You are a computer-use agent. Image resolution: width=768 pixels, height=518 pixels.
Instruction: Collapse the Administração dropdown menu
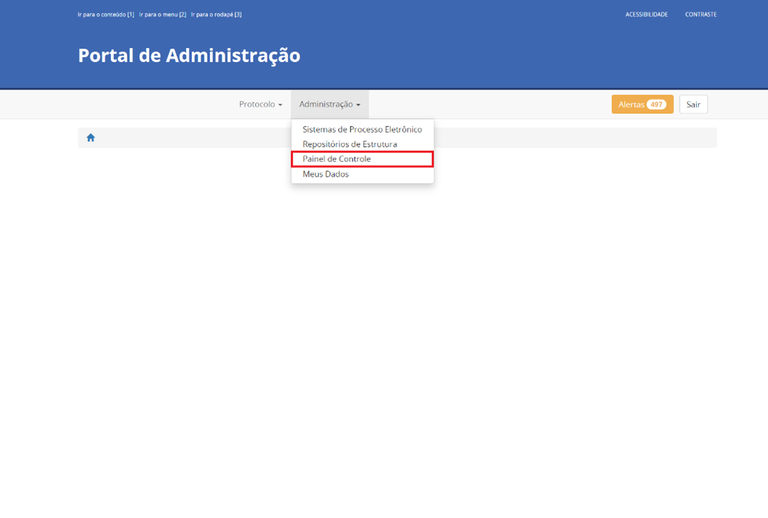pos(329,104)
